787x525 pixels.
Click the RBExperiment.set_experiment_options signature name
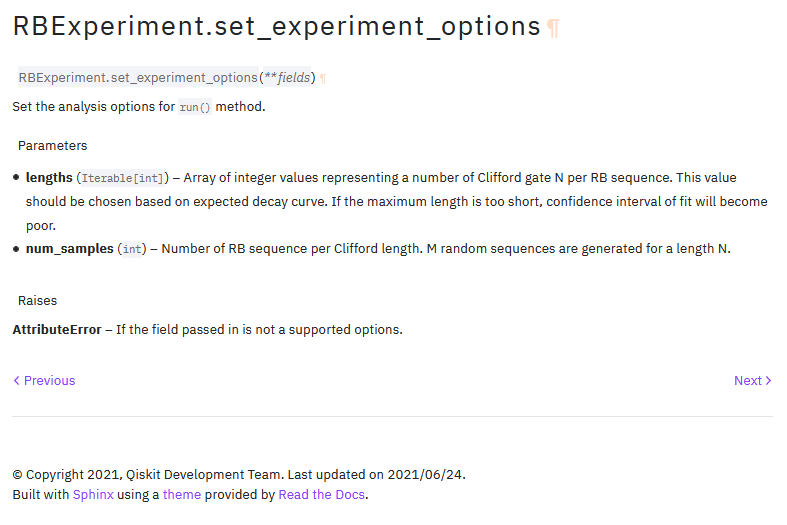[x=138, y=77]
